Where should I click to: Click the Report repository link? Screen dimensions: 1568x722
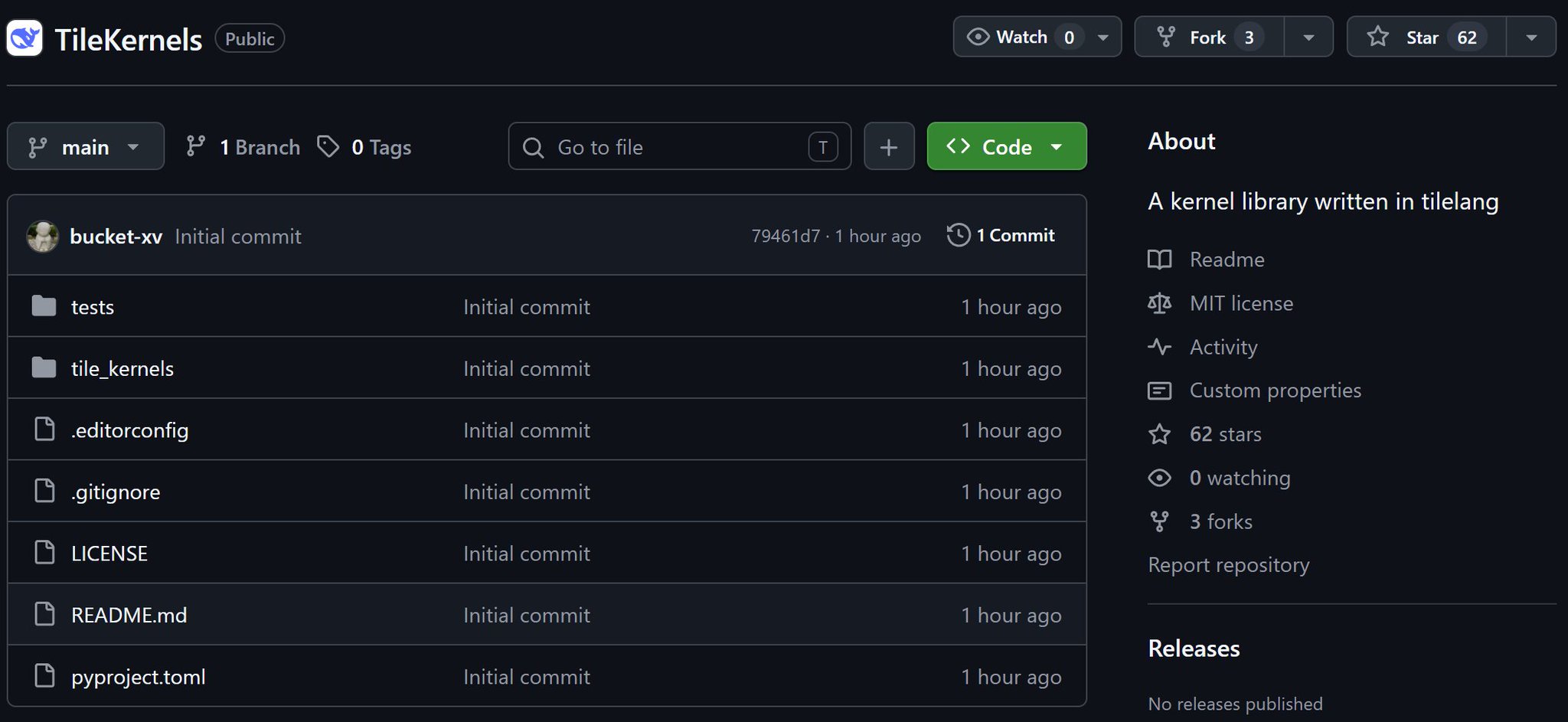click(x=1229, y=565)
